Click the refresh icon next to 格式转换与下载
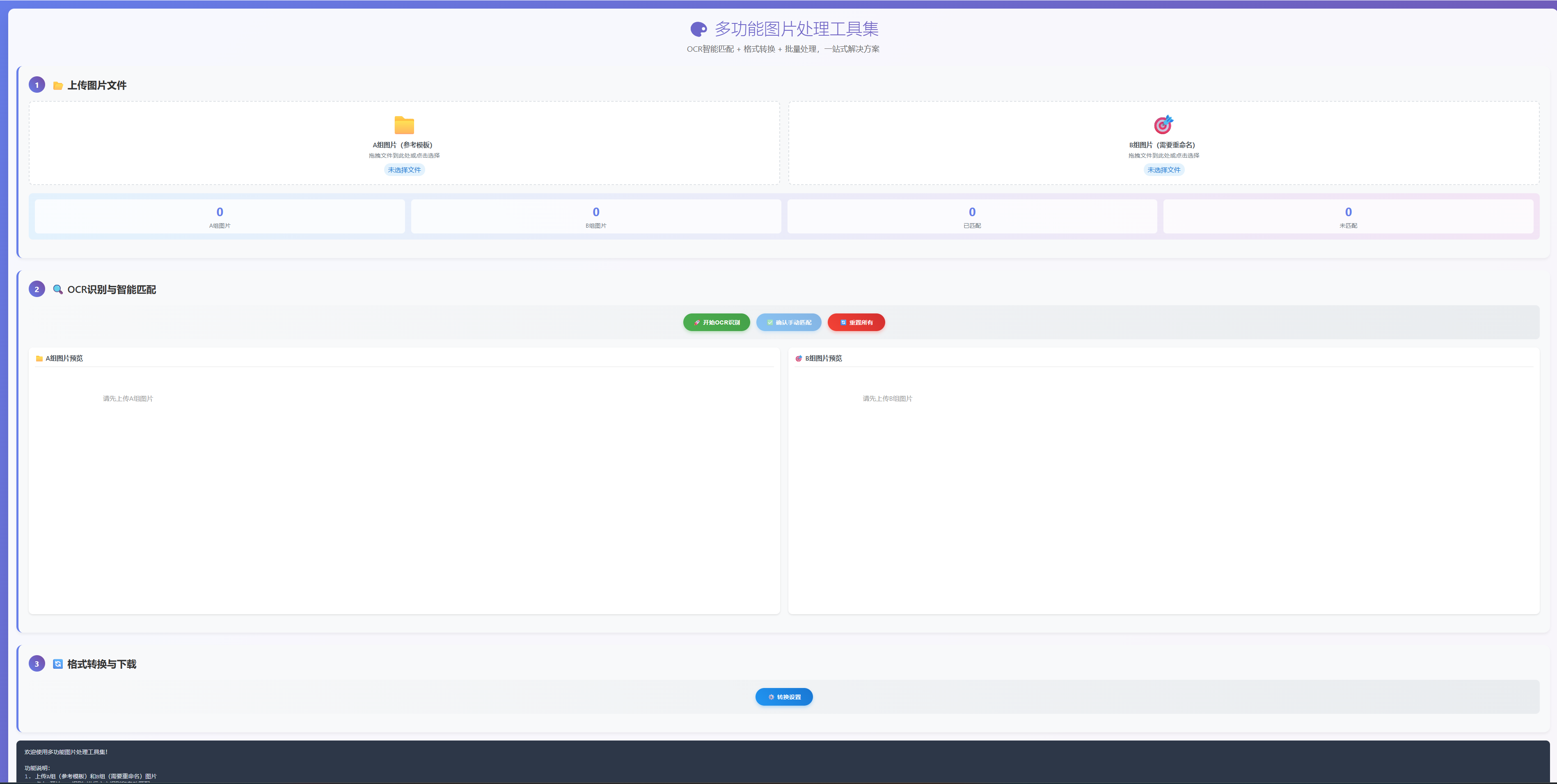 tap(58, 664)
